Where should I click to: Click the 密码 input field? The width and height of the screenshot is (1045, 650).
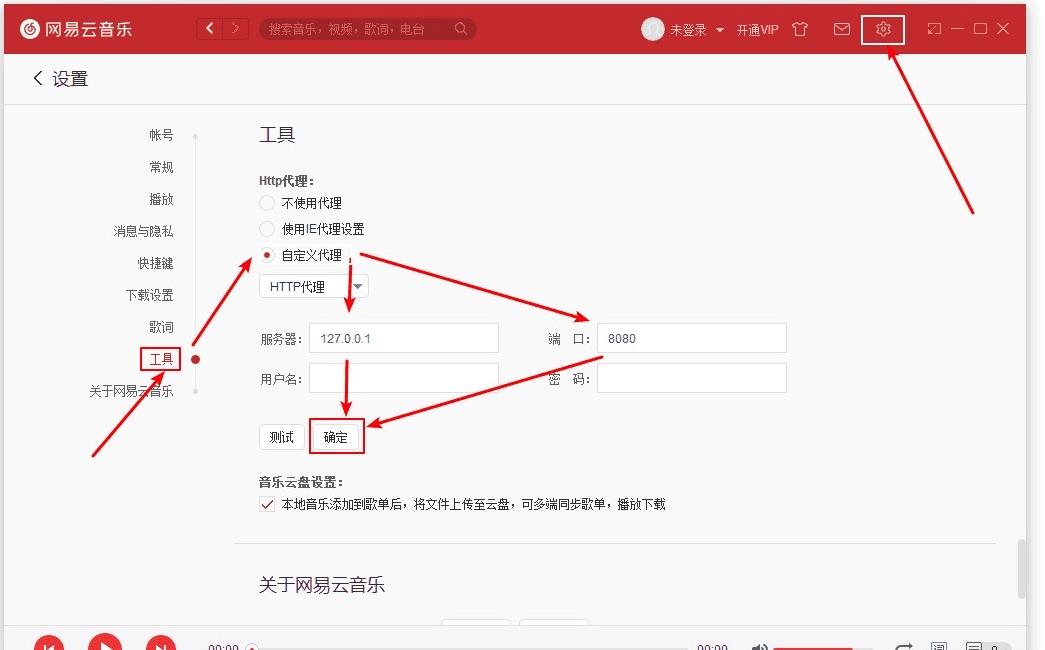(x=692, y=378)
